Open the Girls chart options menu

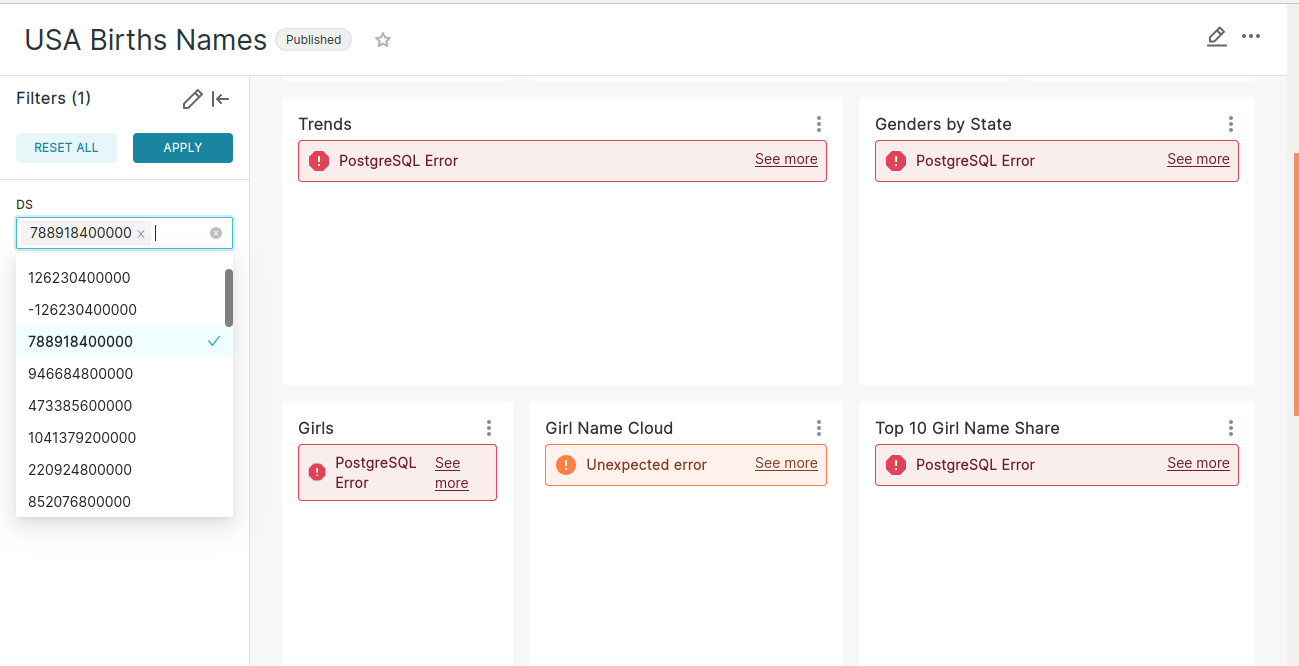point(489,428)
